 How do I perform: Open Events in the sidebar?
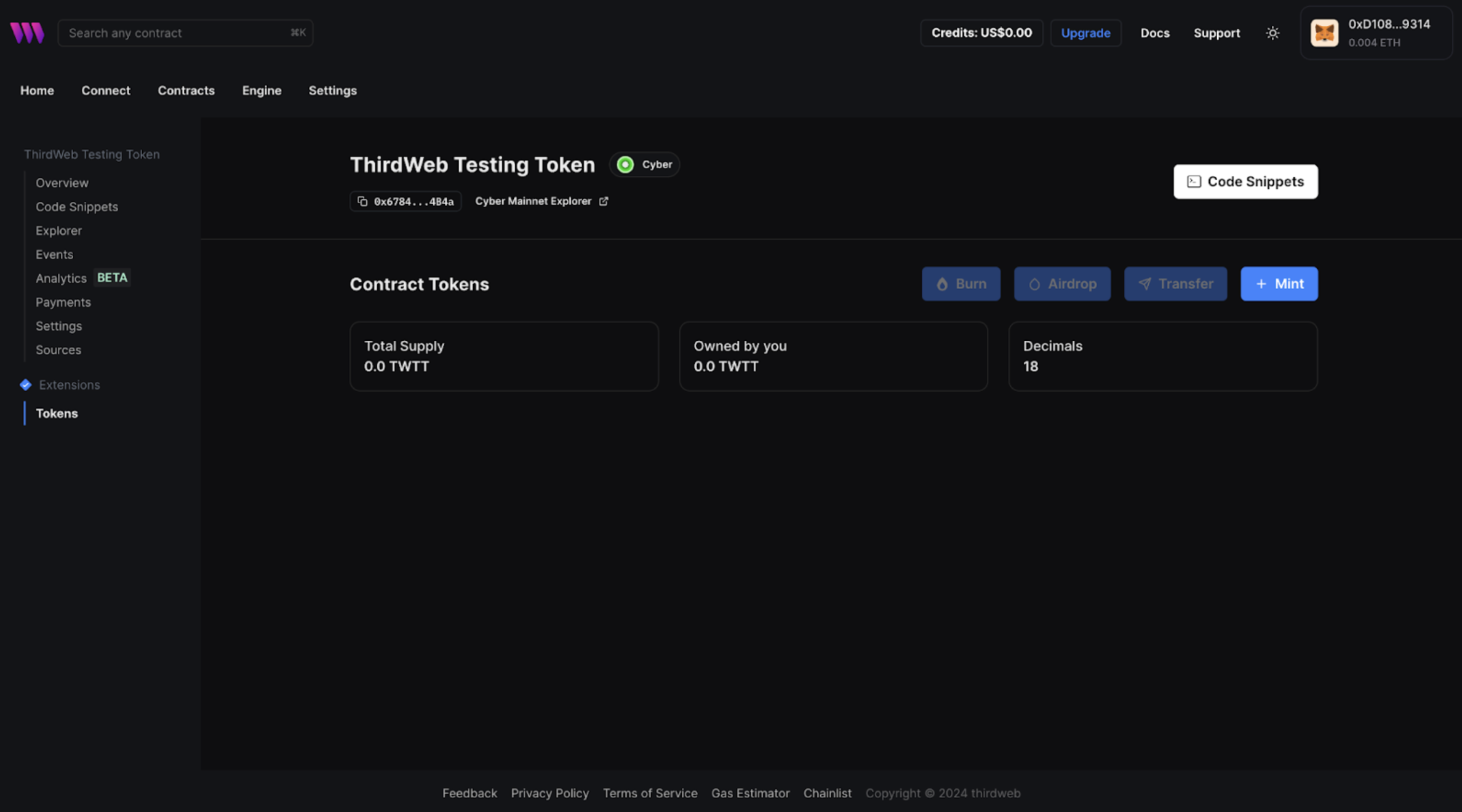click(x=54, y=255)
